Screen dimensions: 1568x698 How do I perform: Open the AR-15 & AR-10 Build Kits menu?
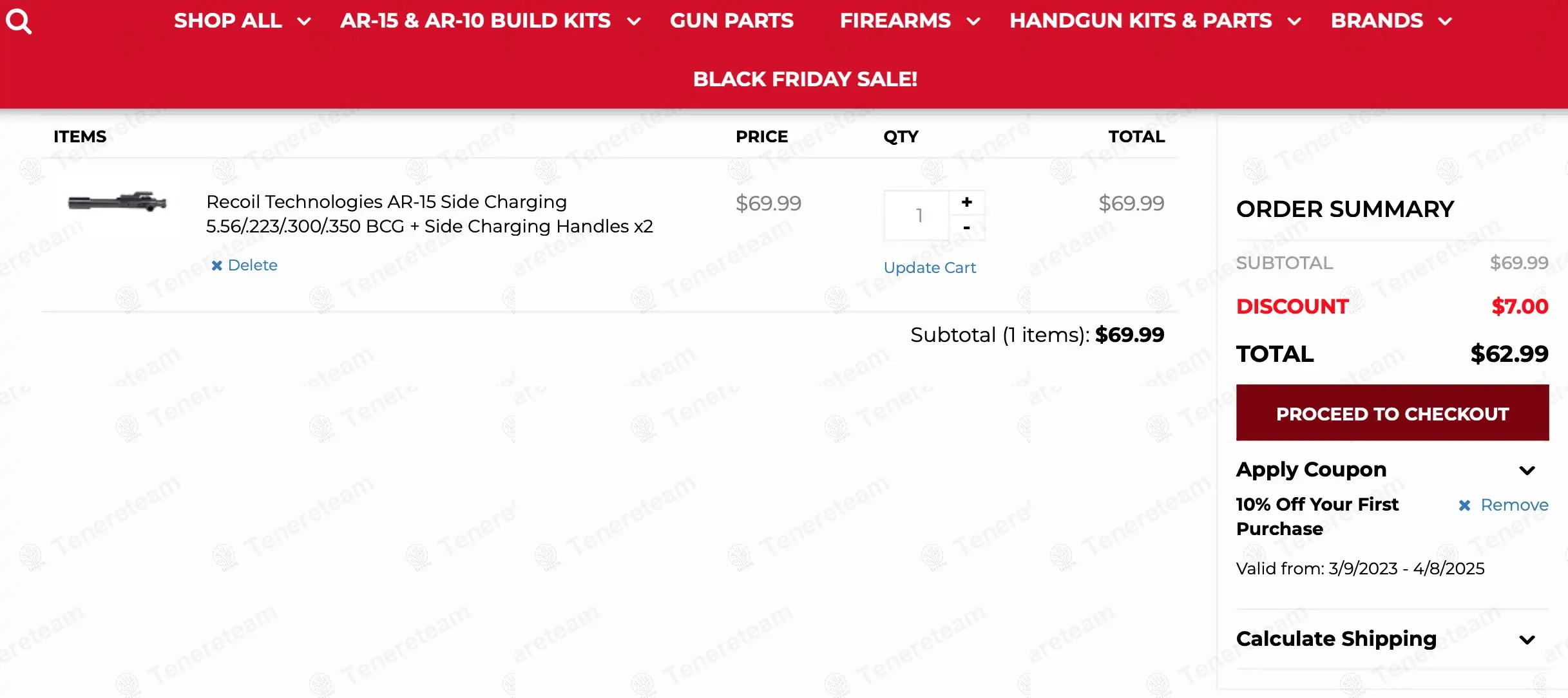(475, 21)
